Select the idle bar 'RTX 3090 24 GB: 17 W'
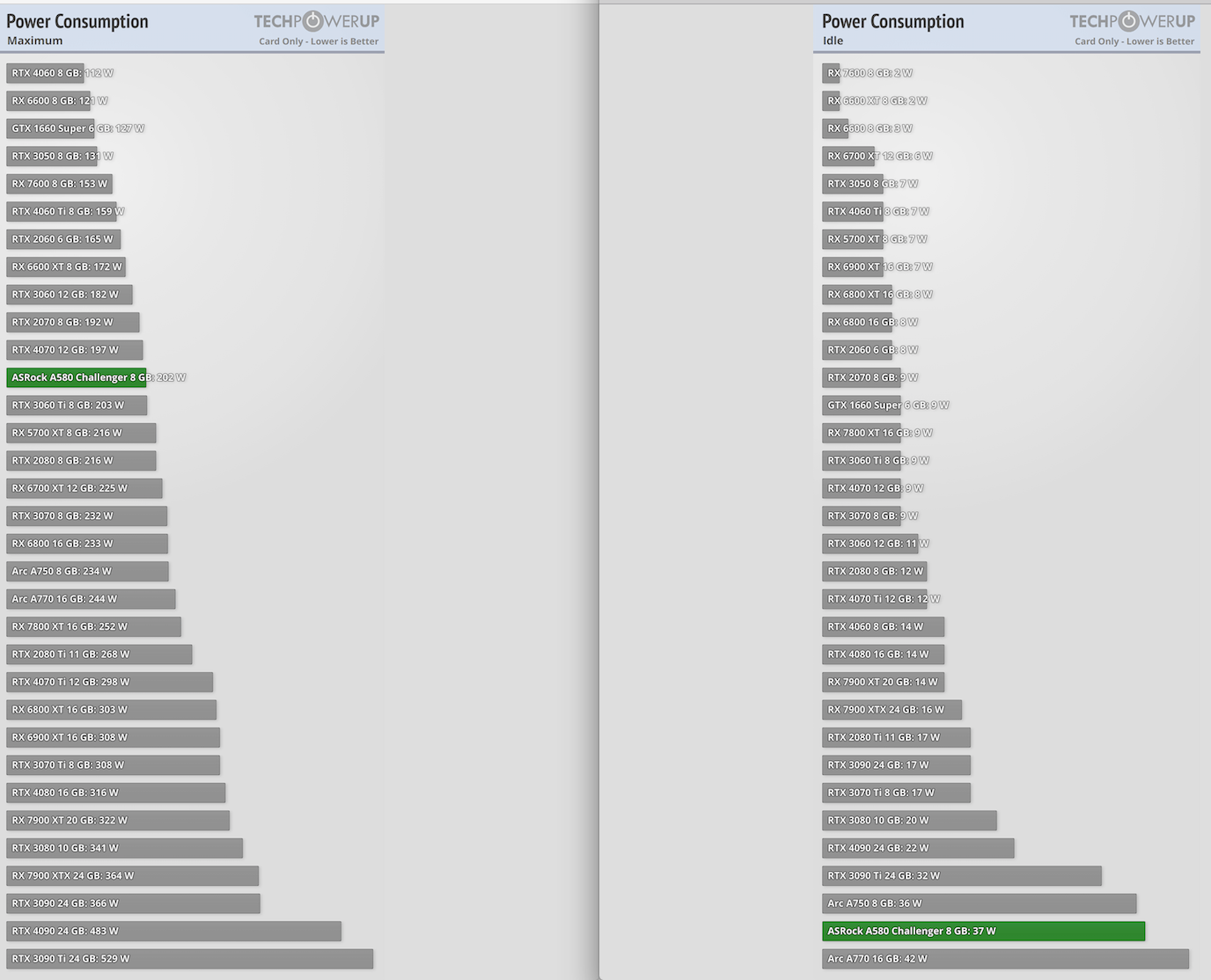Screen dimensions: 1211x980 point(897,765)
